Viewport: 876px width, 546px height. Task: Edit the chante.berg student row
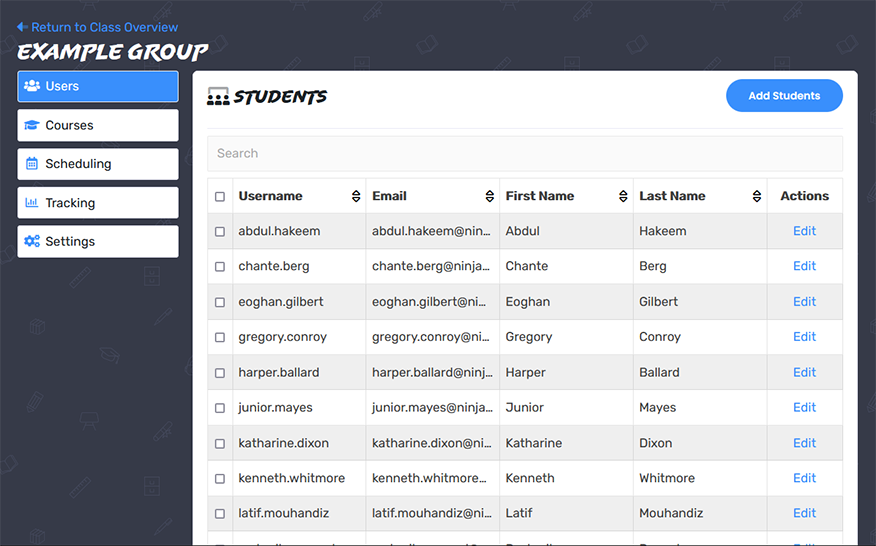point(804,266)
